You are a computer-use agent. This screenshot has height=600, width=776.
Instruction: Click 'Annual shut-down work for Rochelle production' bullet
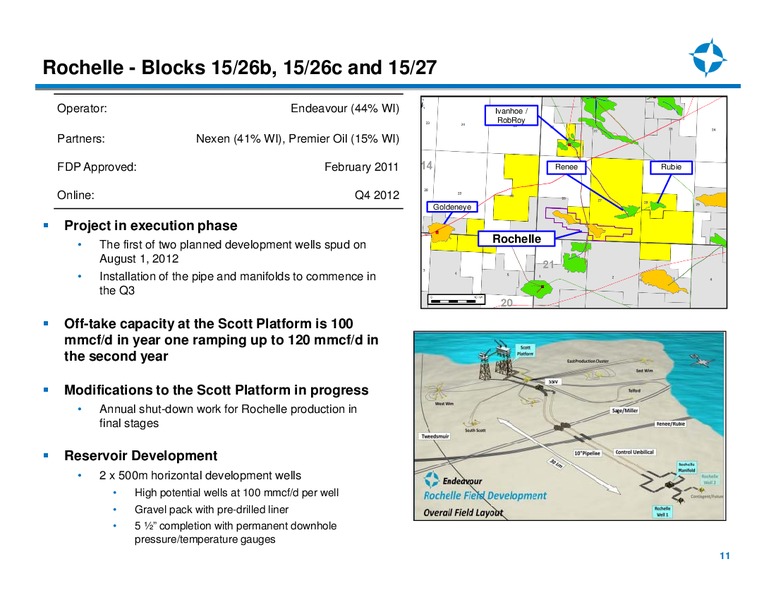pos(228,416)
